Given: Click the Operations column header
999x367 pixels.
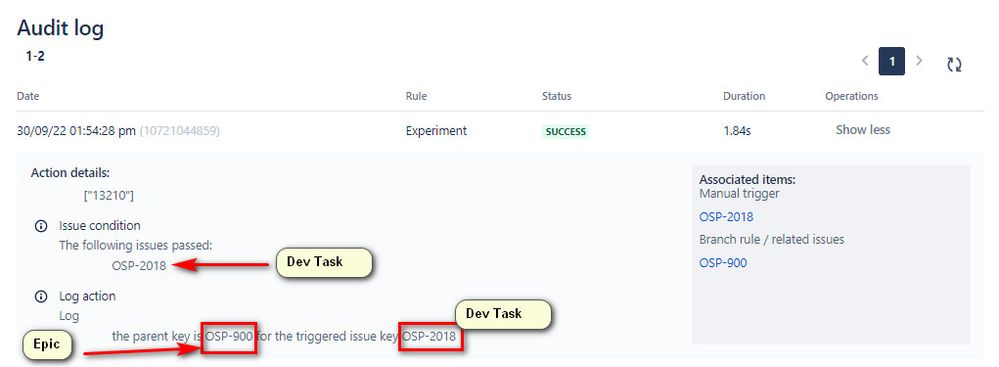Looking at the screenshot, I should point(851,96).
